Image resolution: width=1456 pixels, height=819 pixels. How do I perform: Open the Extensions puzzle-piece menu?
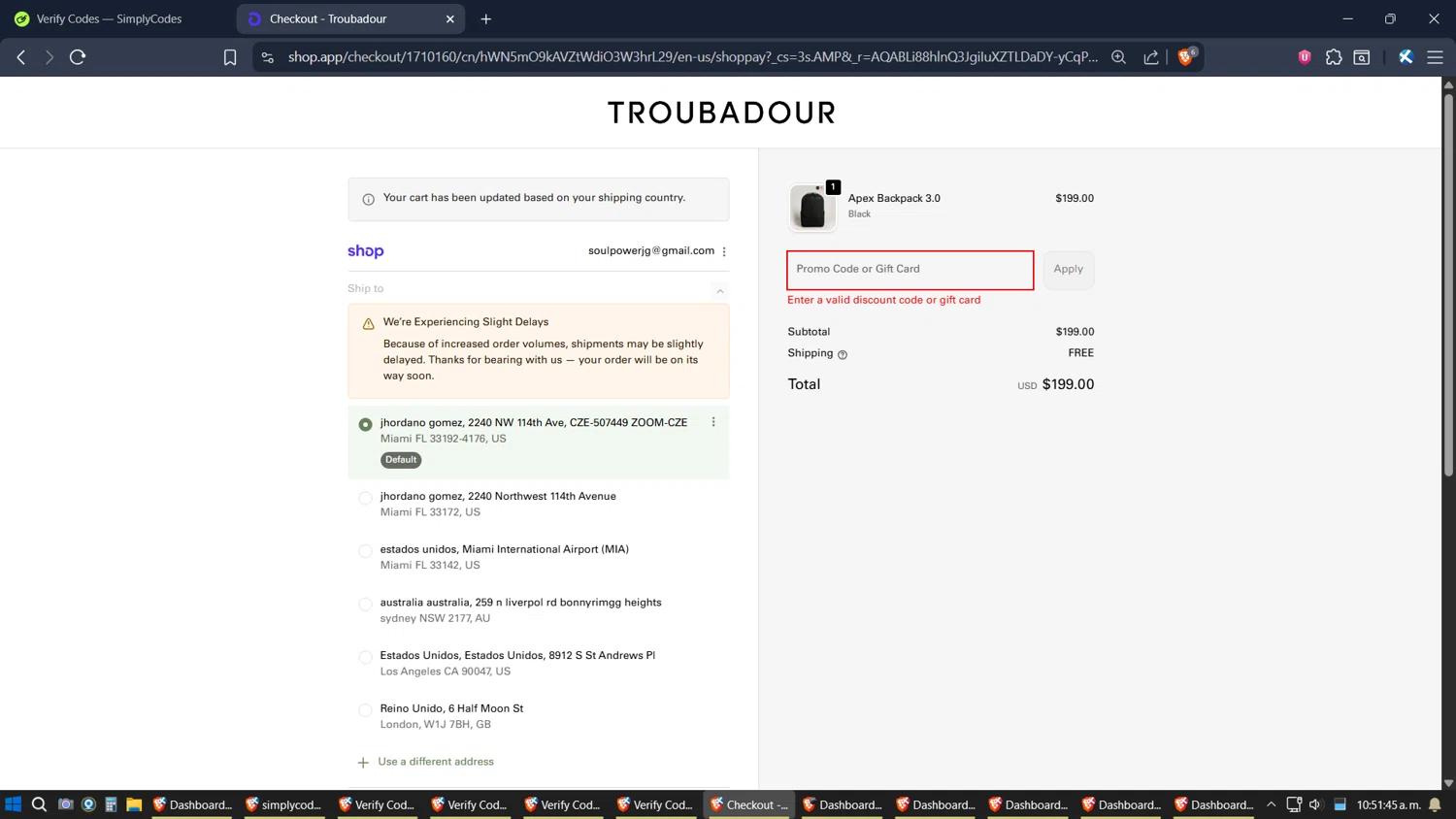point(1334,57)
